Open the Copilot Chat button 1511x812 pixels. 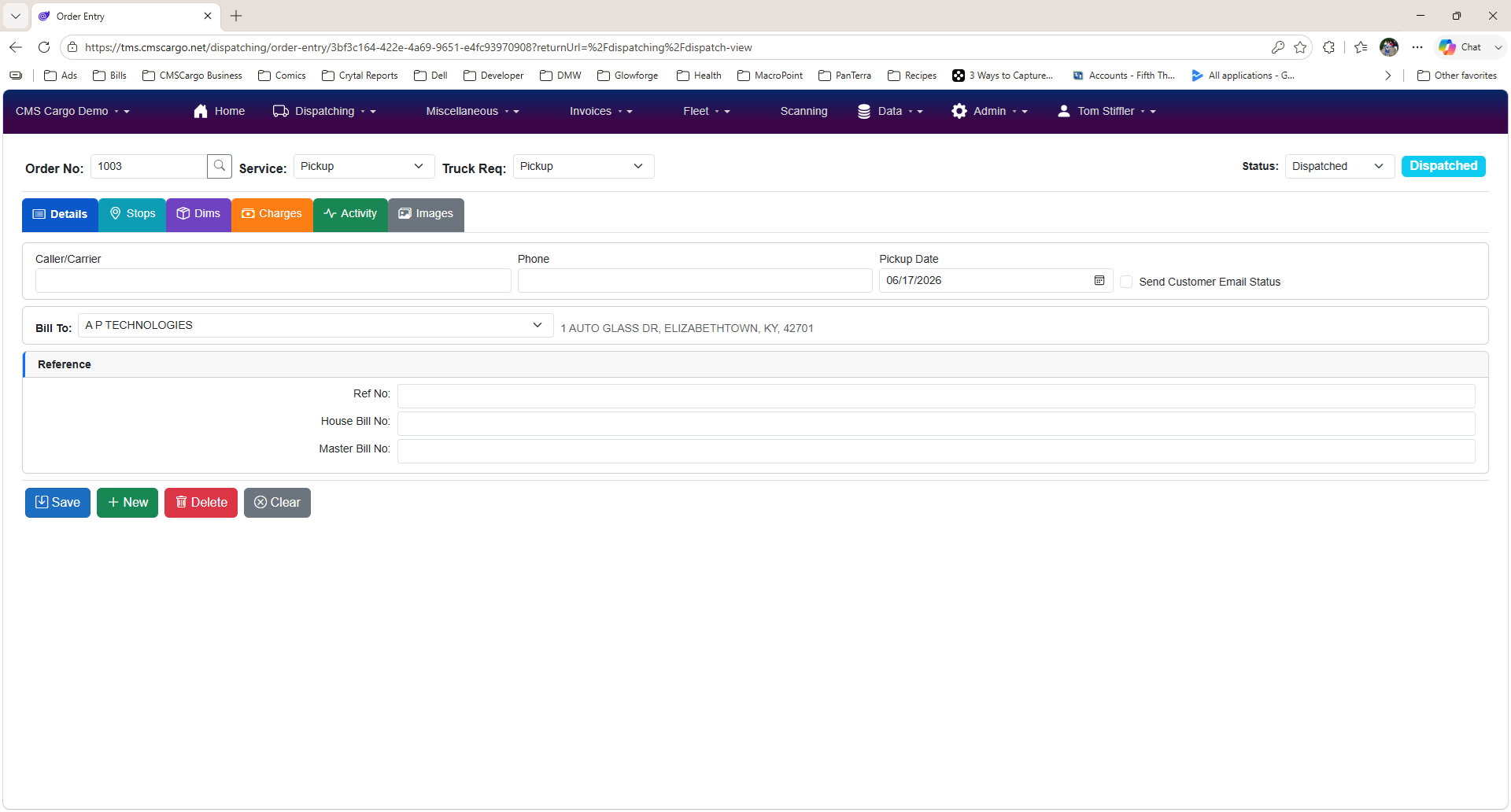coord(1461,47)
